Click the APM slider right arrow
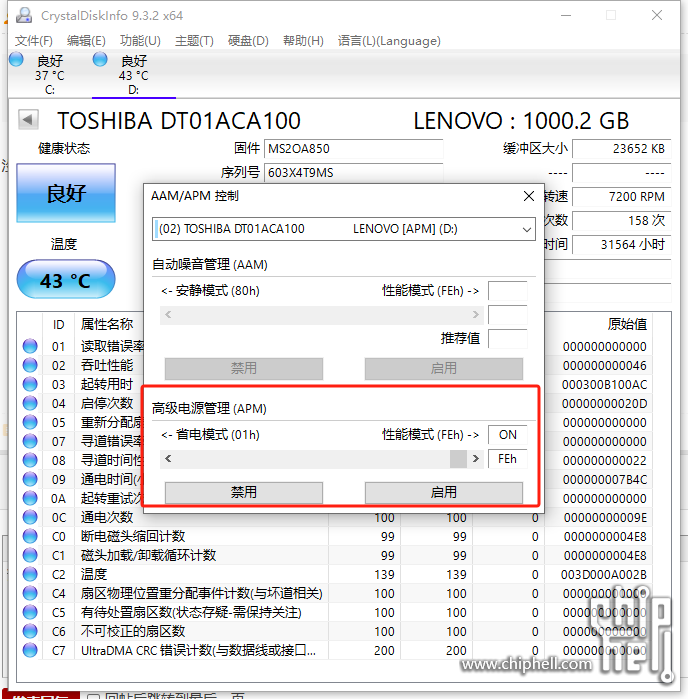The image size is (688, 699). 476,459
